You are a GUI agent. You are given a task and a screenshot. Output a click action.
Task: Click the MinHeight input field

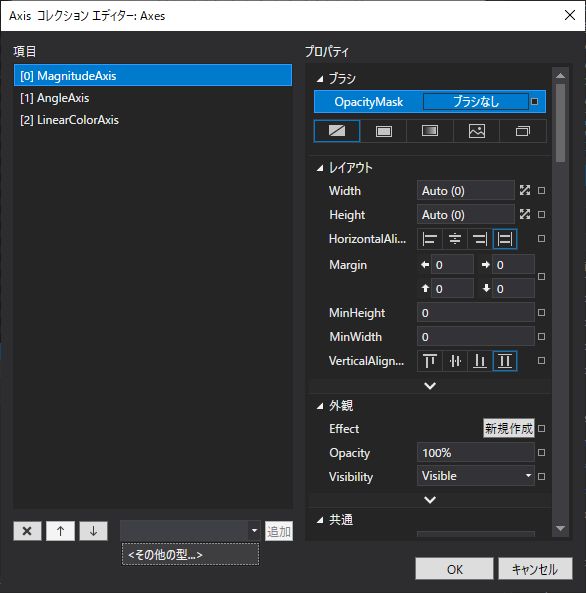(x=476, y=313)
